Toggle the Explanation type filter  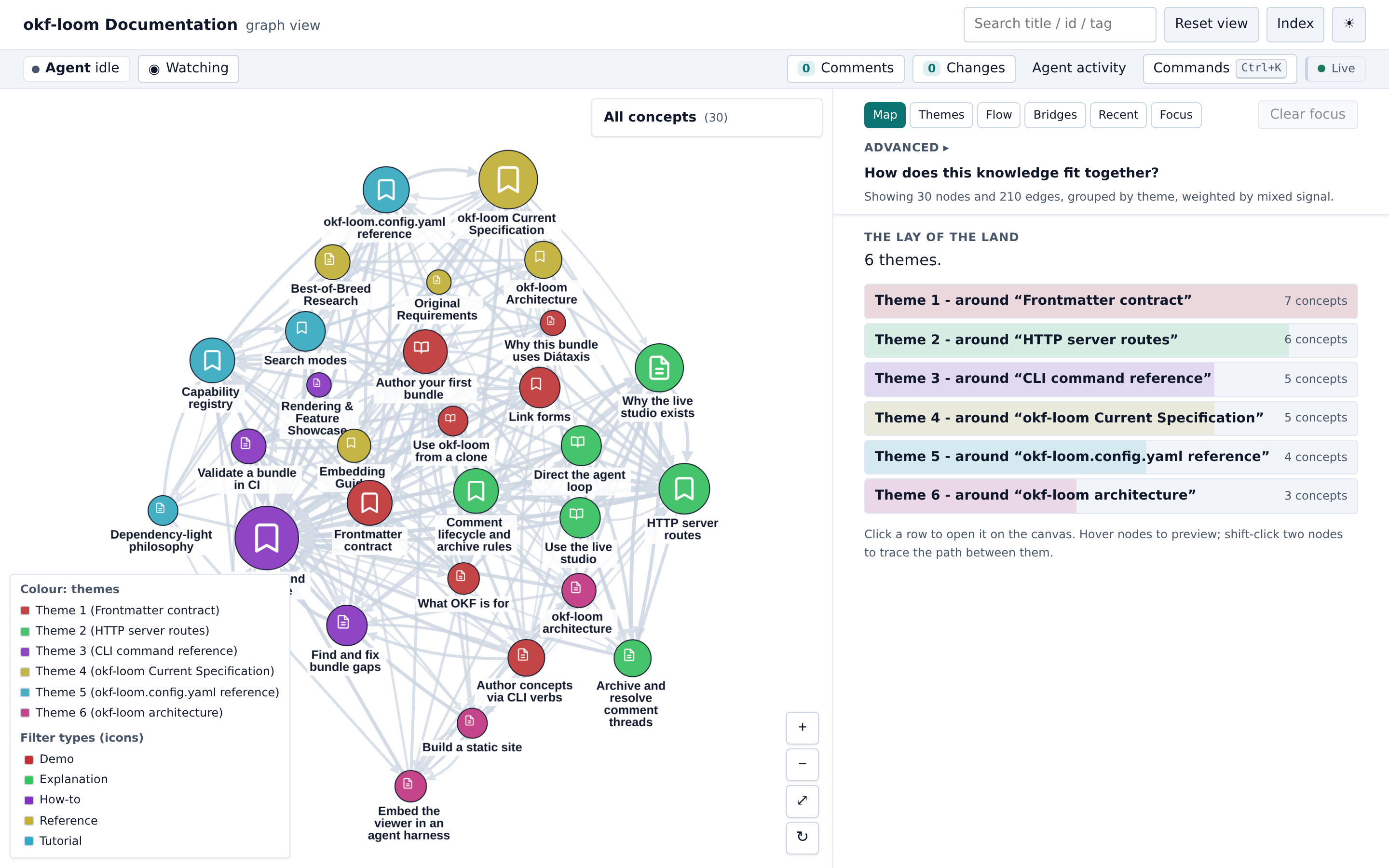pyautogui.click(x=66, y=779)
